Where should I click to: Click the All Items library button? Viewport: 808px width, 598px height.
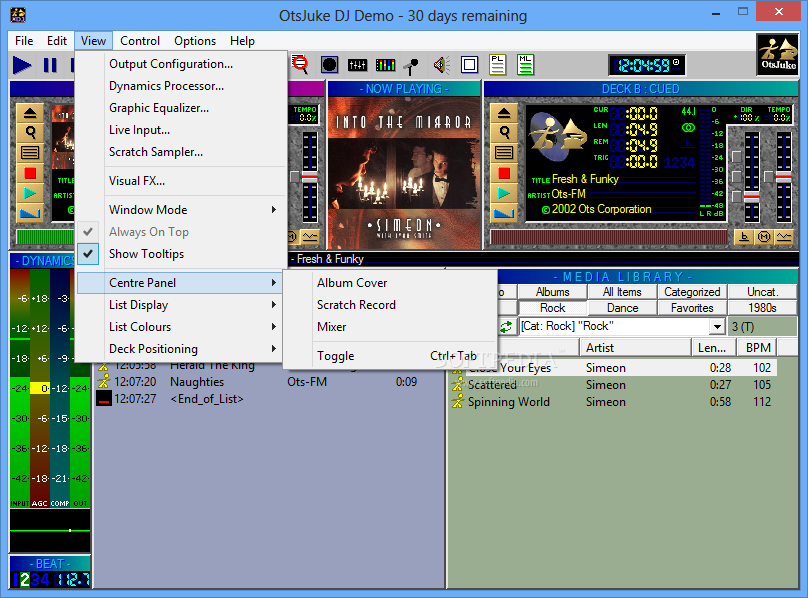click(x=622, y=292)
